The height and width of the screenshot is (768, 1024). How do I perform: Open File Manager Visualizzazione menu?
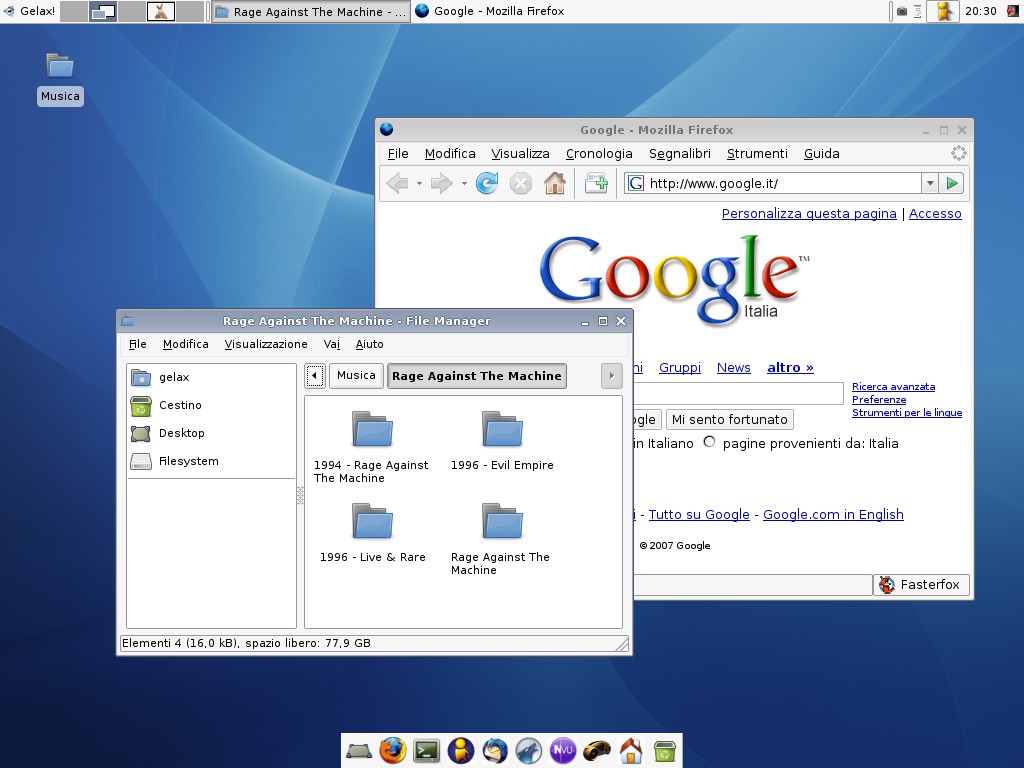pyautogui.click(x=266, y=344)
